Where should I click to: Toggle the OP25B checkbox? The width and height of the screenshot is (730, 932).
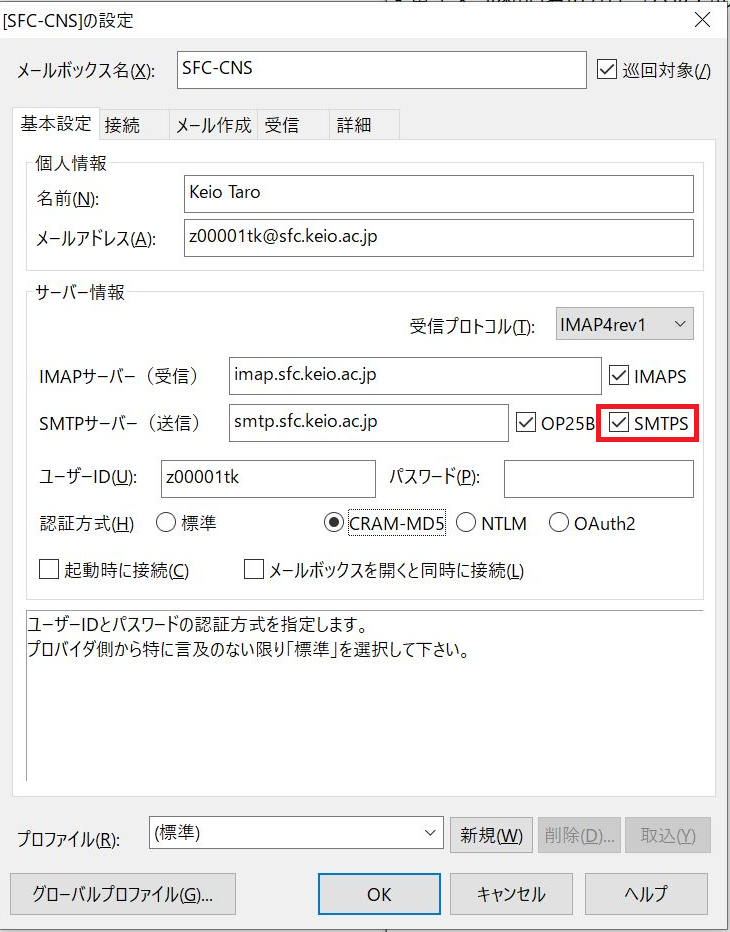point(526,423)
